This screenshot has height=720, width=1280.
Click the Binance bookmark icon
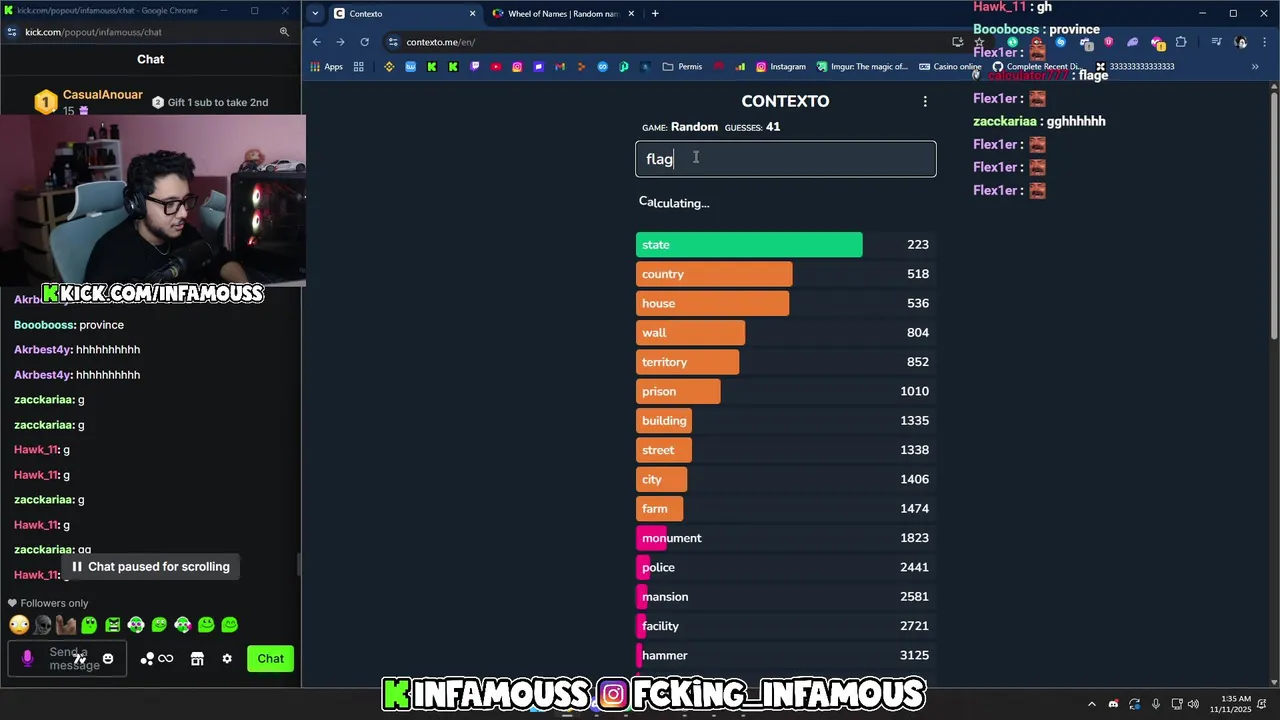[389, 67]
